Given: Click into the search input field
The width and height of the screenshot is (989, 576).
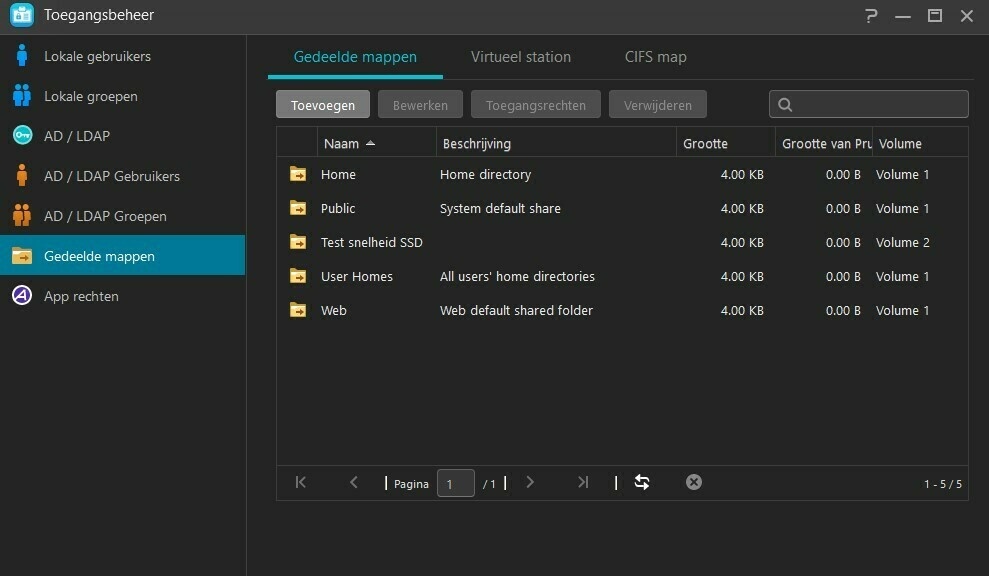Looking at the screenshot, I should pos(869,104).
